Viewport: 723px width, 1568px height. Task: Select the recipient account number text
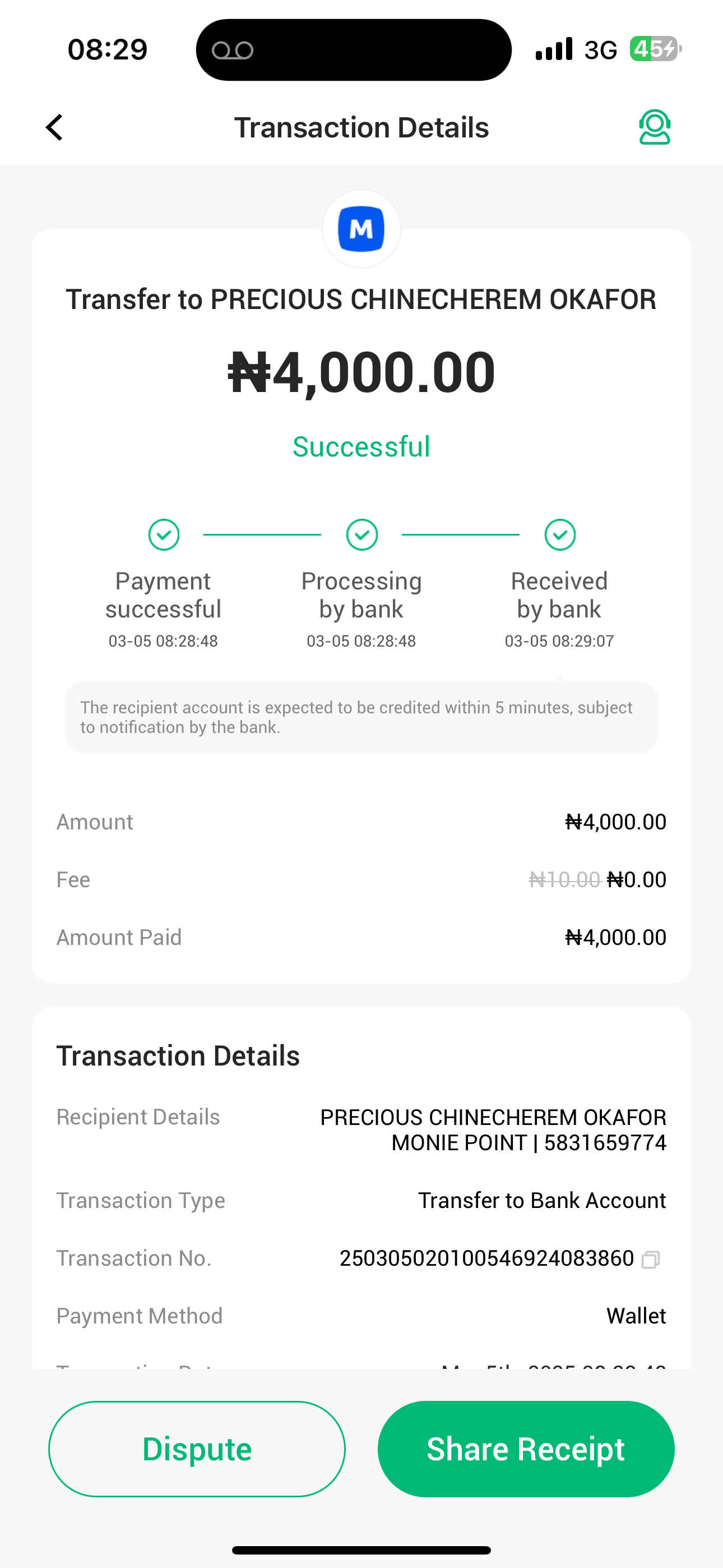(x=605, y=1143)
